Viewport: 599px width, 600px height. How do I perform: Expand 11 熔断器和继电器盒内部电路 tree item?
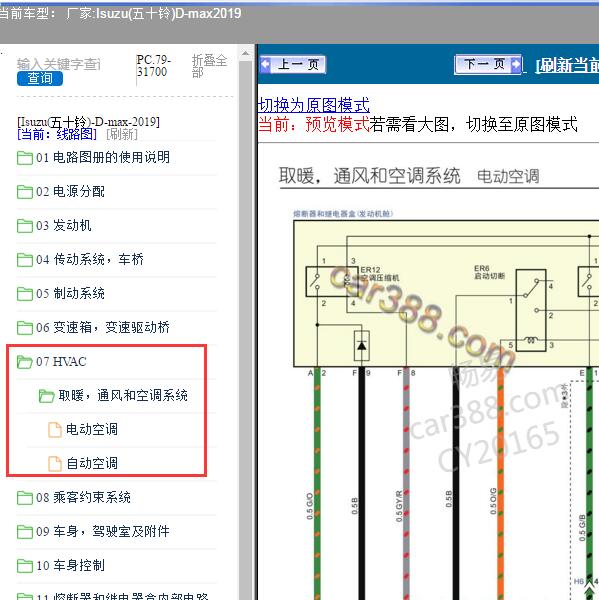point(122,596)
